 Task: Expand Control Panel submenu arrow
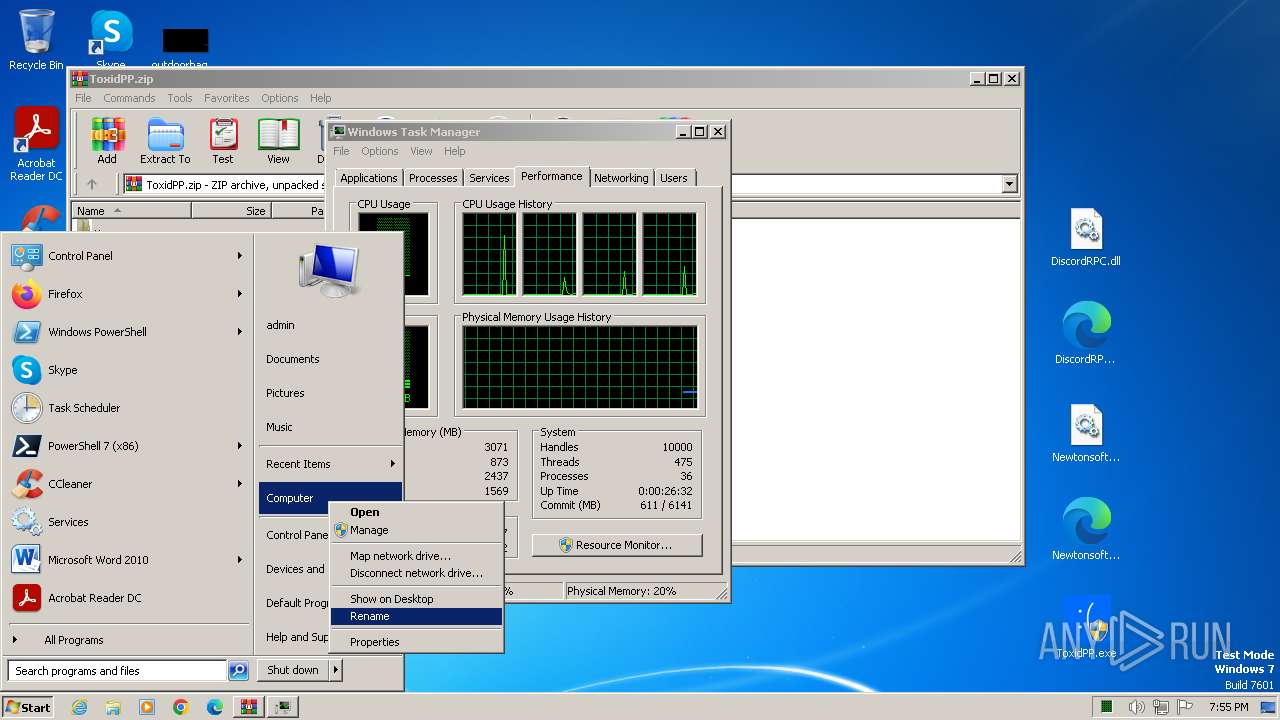(240, 256)
